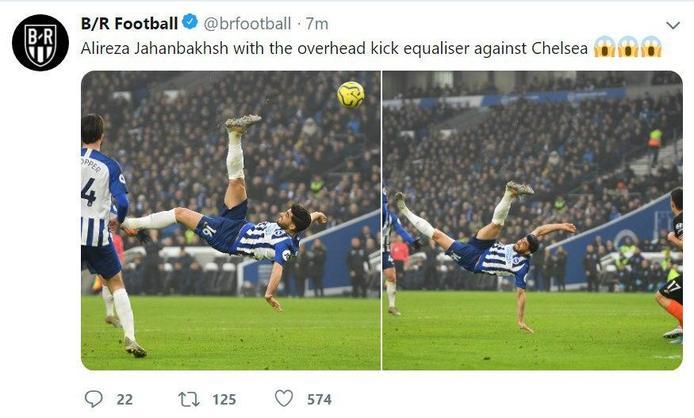Retweet using the retweet arrows icon
694x418 pixels.
coord(188,399)
